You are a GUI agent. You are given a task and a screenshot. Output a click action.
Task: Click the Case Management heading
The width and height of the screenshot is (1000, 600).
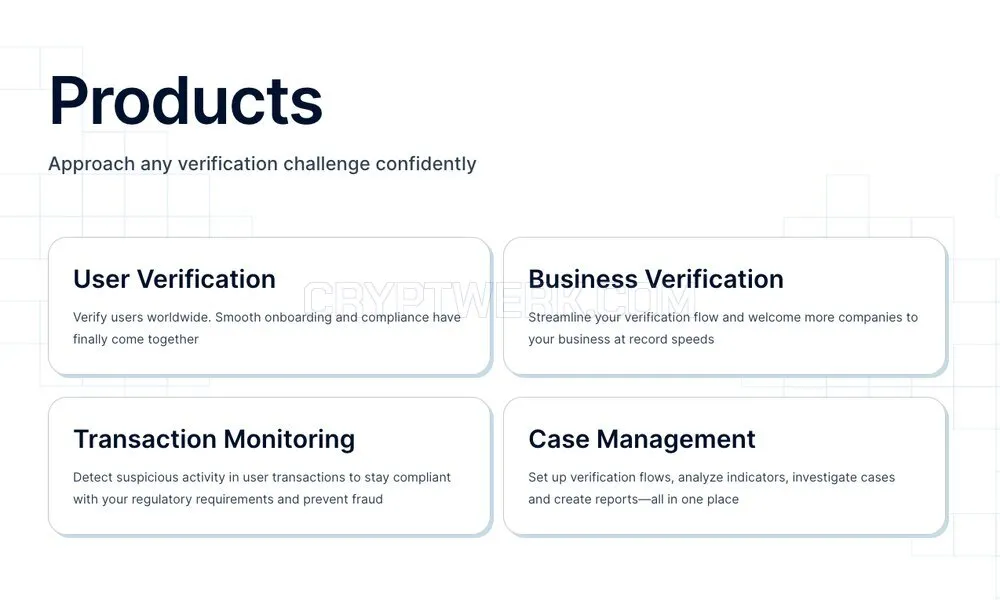pyautogui.click(x=642, y=439)
